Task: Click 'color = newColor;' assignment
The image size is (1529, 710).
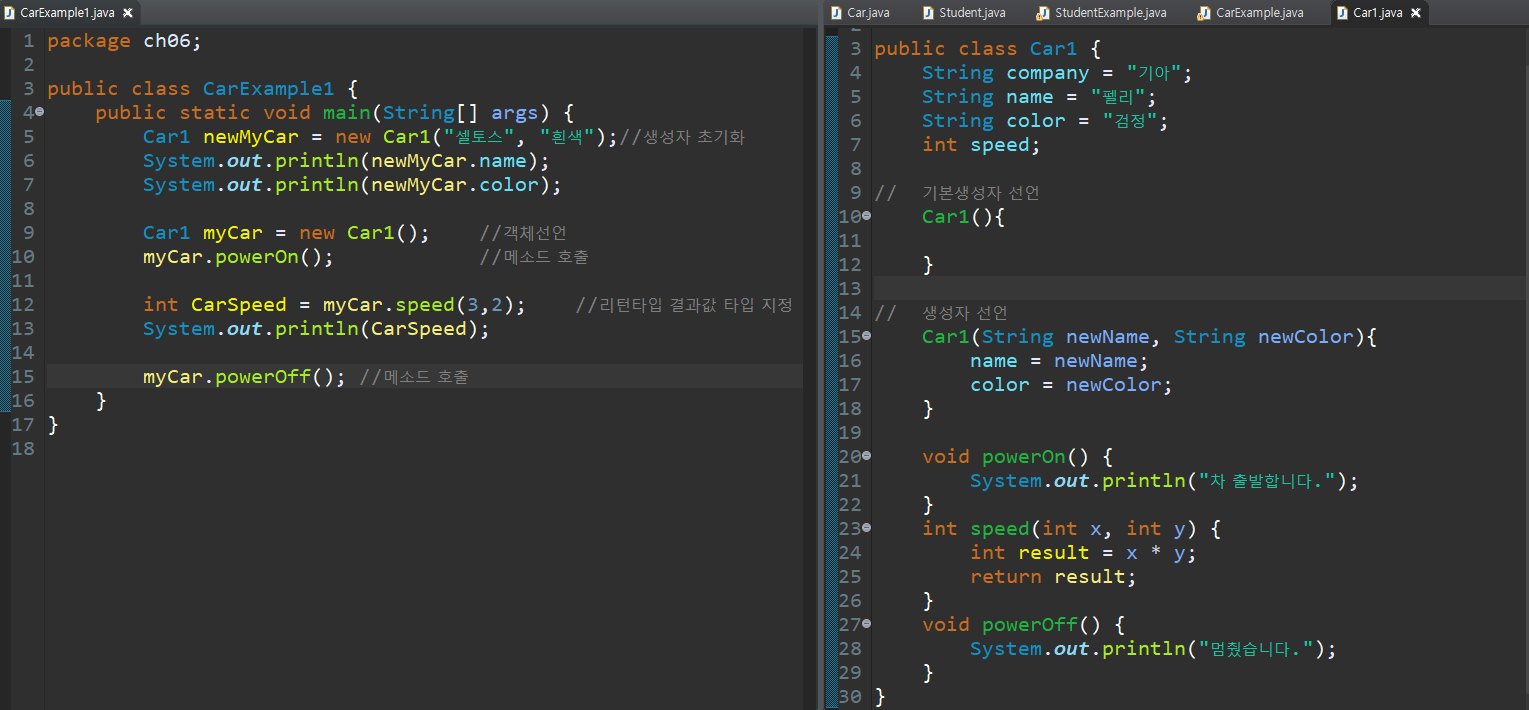Action: pyautogui.click(x=1071, y=385)
